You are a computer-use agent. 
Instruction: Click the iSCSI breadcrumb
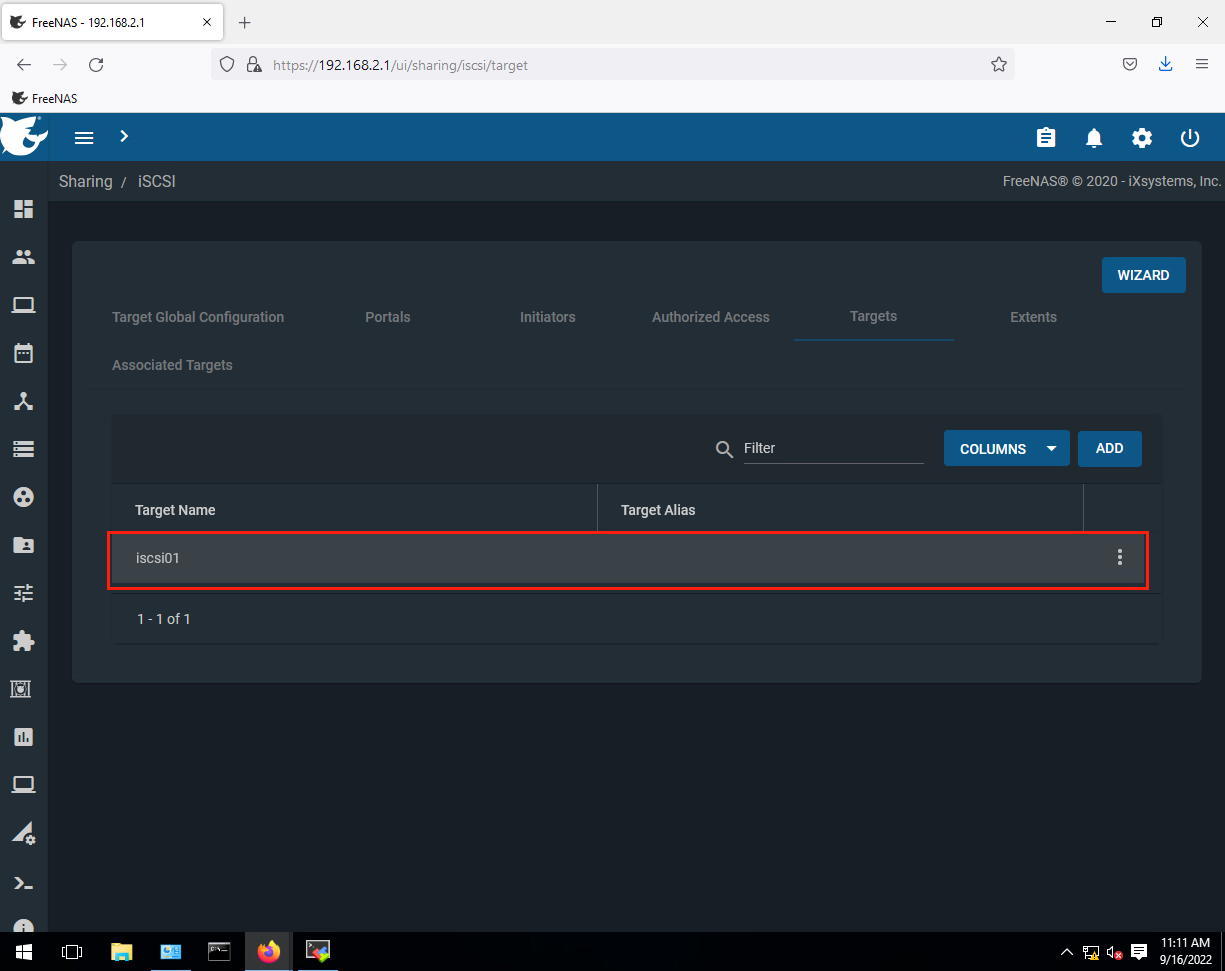pyautogui.click(x=157, y=181)
